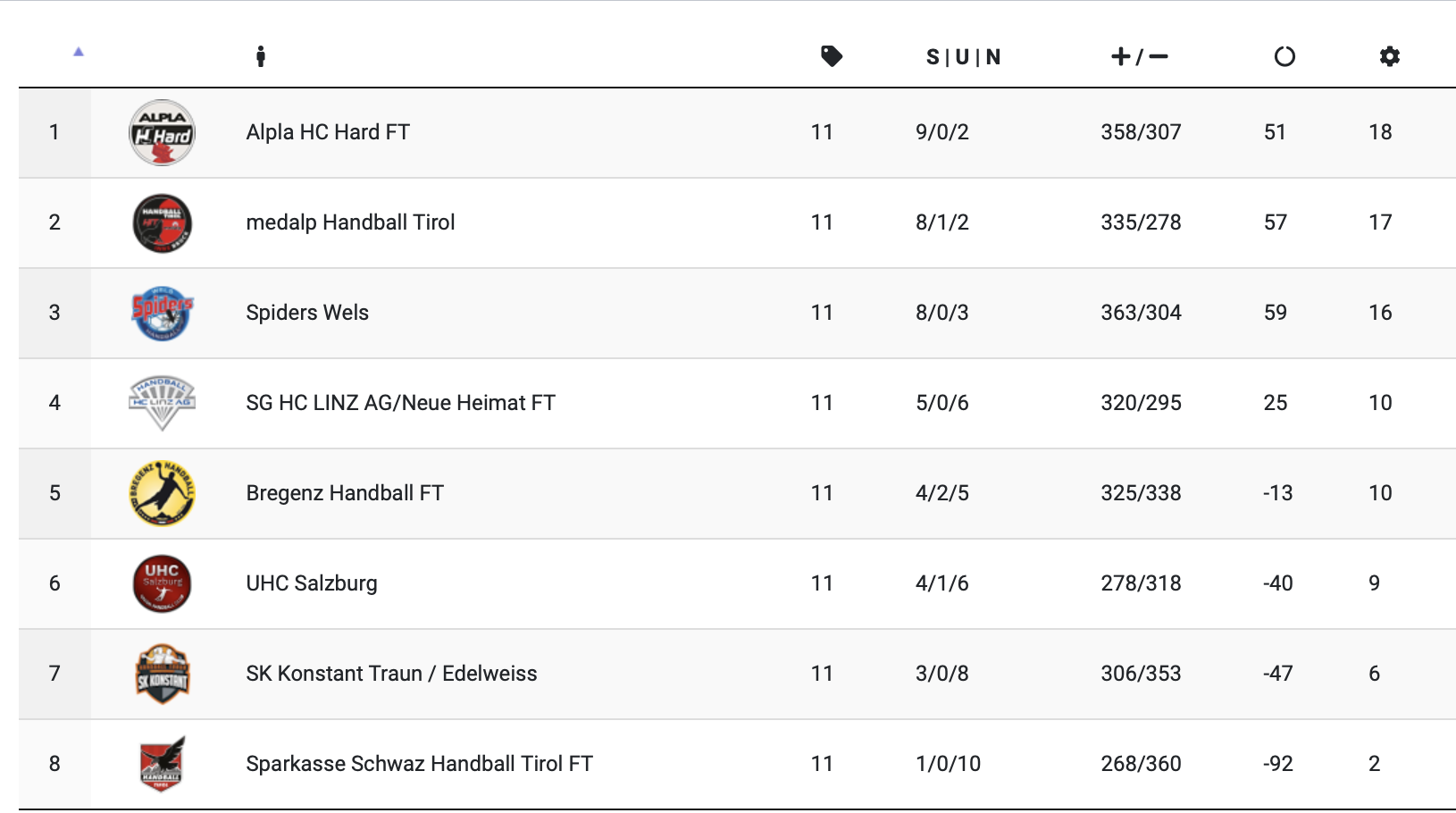Sort by games played tag icon
The width and height of the screenshot is (1456, 813).
(x=832, y=57)
